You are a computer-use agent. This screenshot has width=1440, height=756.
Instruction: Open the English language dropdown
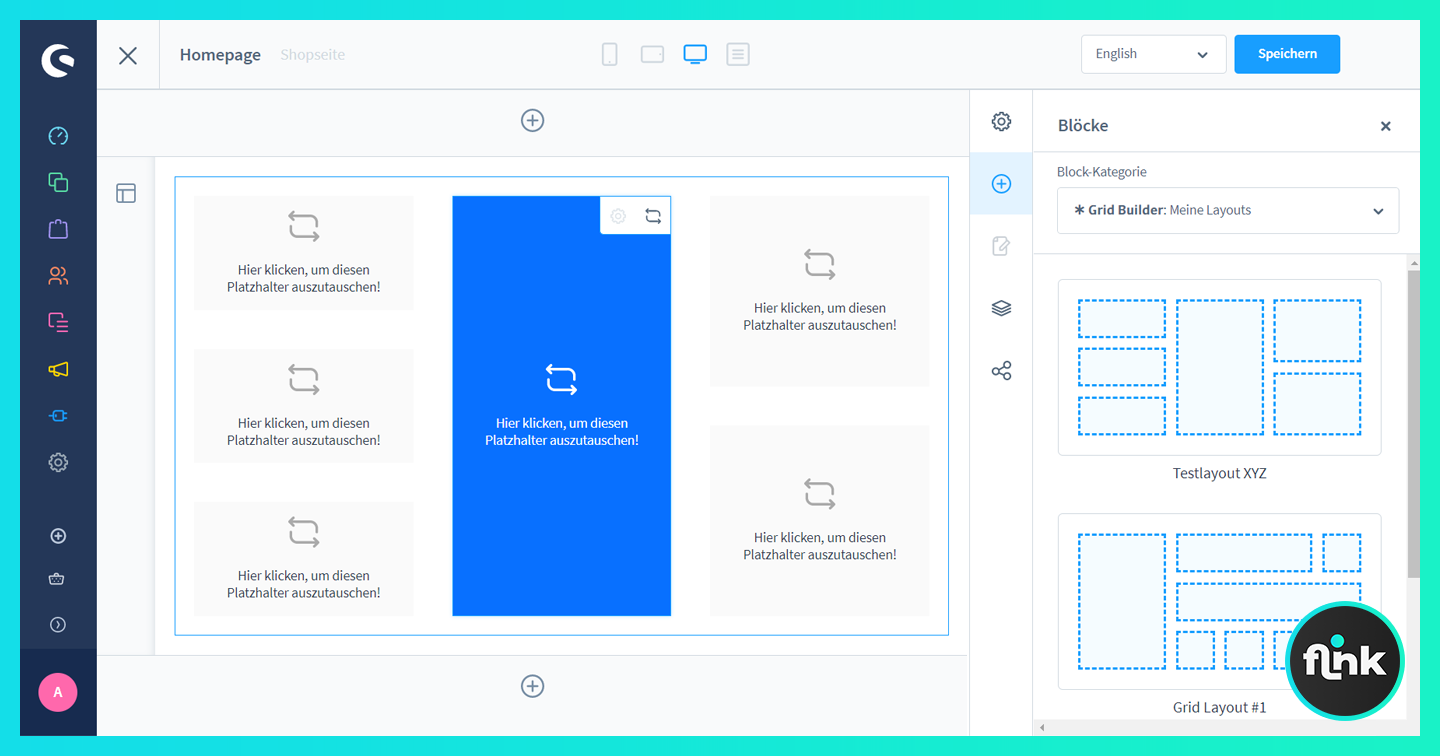[1153, 54]
